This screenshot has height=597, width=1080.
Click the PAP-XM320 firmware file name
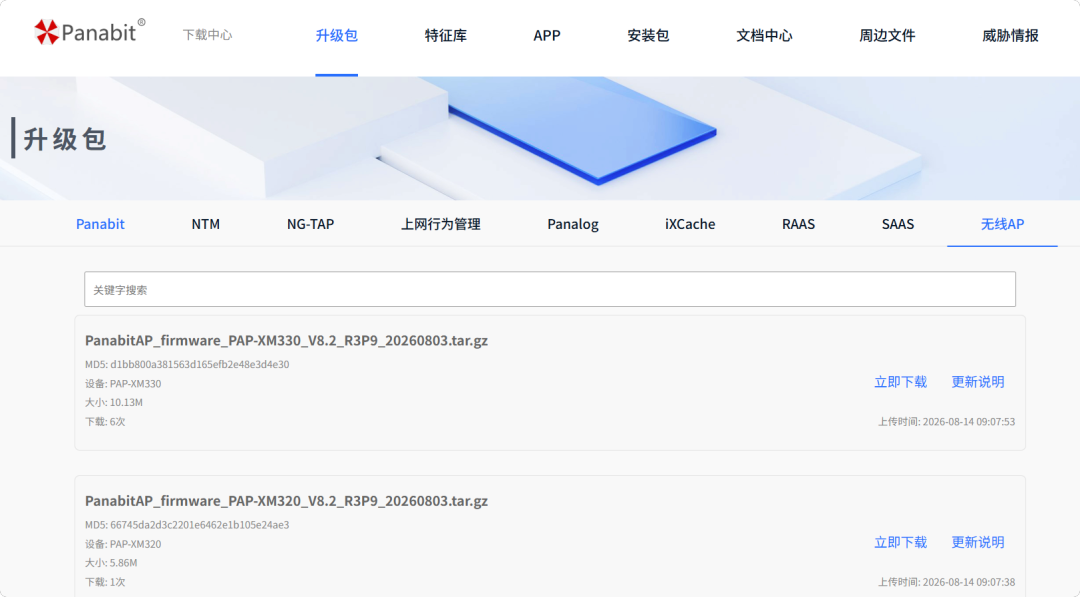[286, 501]
